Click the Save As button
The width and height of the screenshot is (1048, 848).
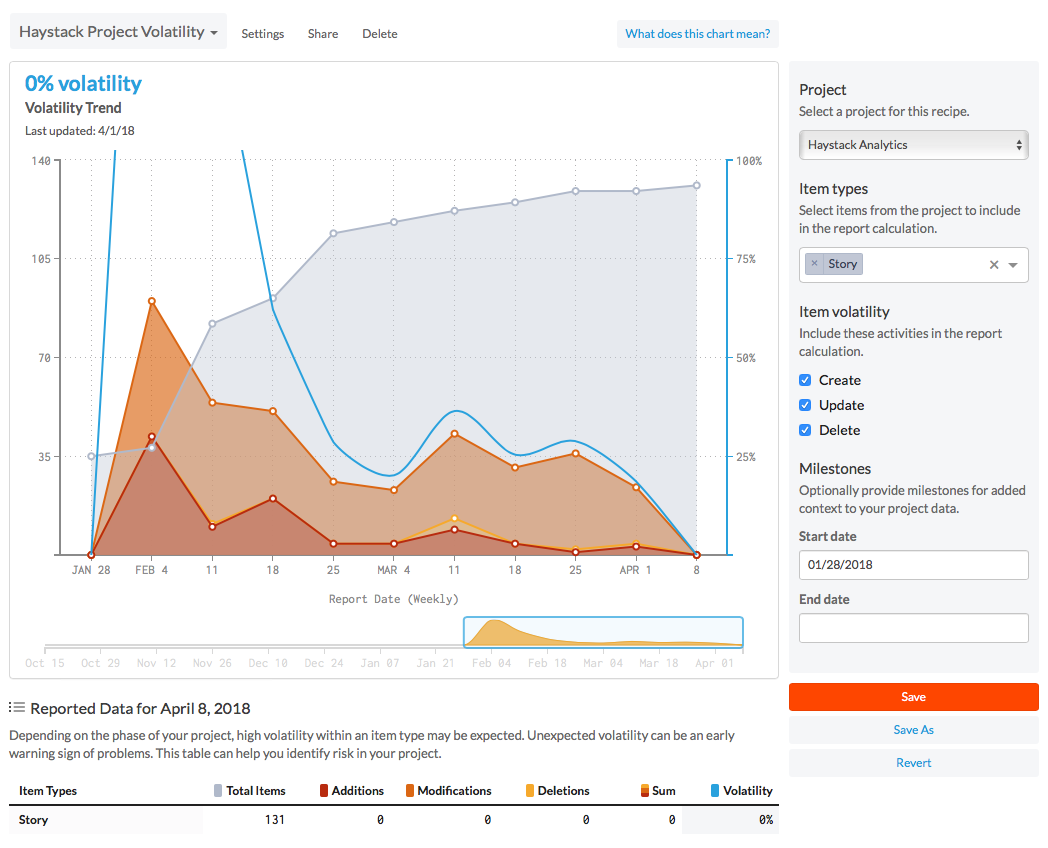(914, 730)
